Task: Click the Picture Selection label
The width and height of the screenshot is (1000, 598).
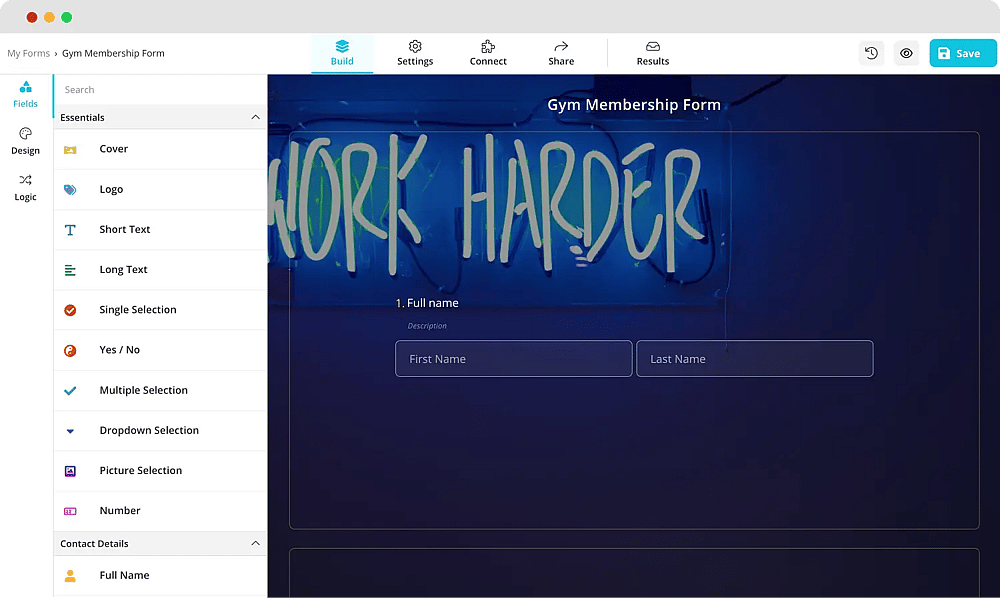Action: pyautogui.click(x=141, y=470)
